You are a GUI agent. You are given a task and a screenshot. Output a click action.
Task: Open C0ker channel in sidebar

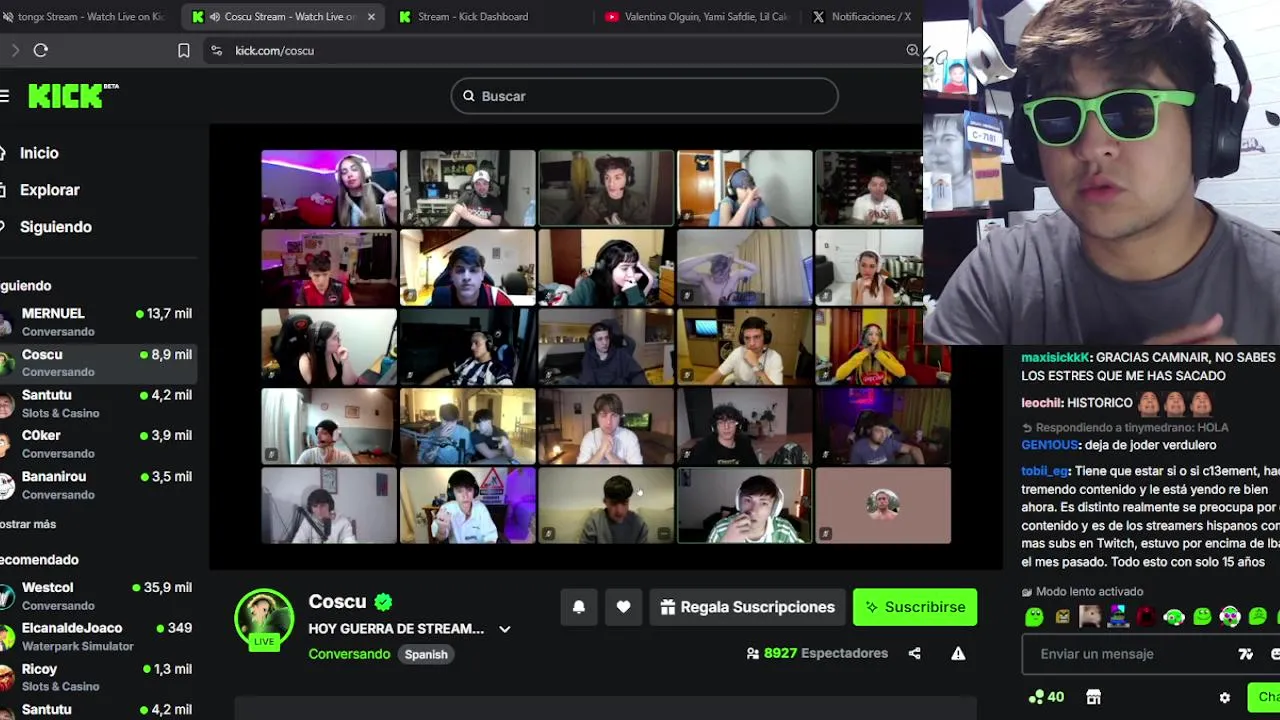coord(98,444)
